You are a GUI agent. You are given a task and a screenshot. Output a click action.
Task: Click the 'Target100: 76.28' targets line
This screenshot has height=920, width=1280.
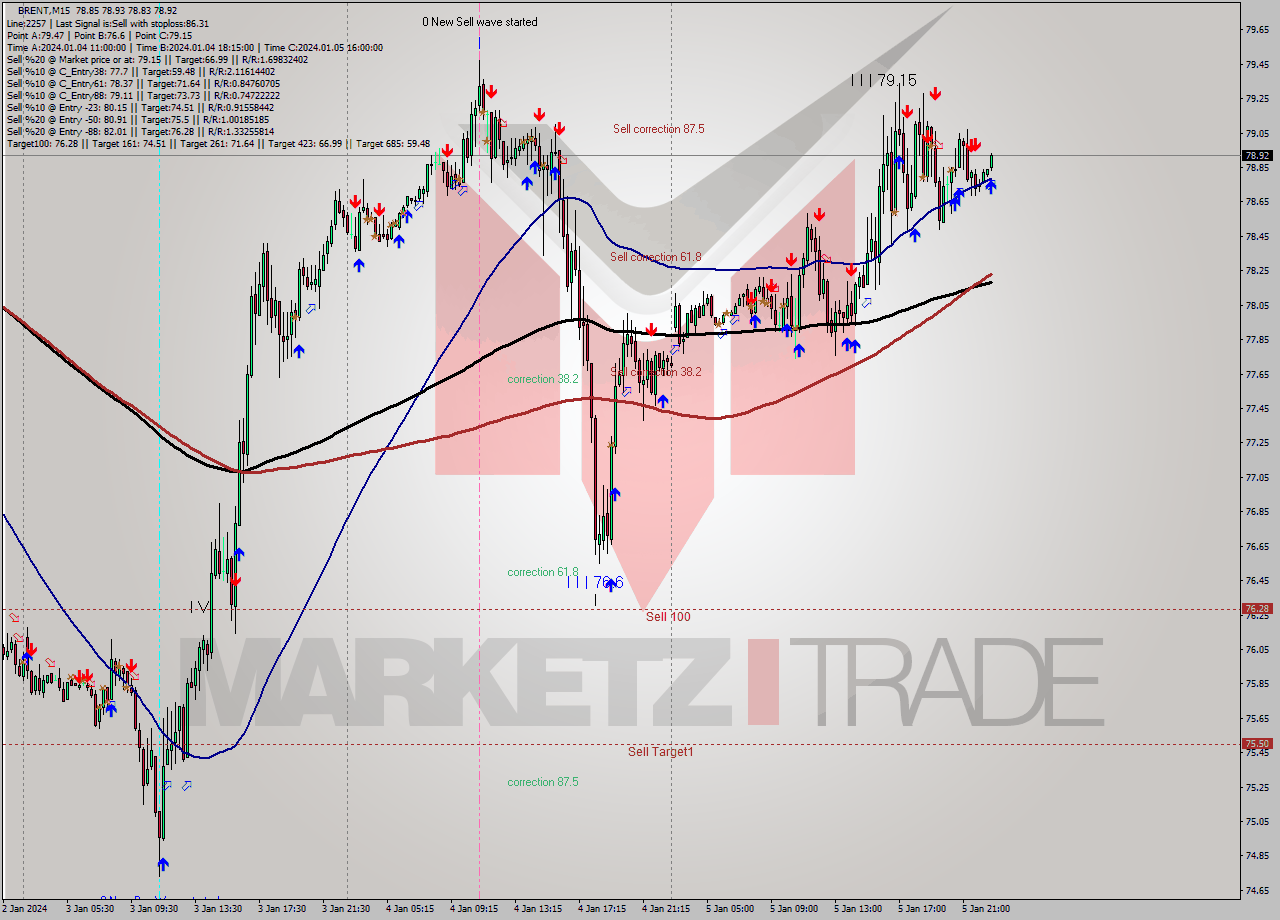tap(218, 143)
